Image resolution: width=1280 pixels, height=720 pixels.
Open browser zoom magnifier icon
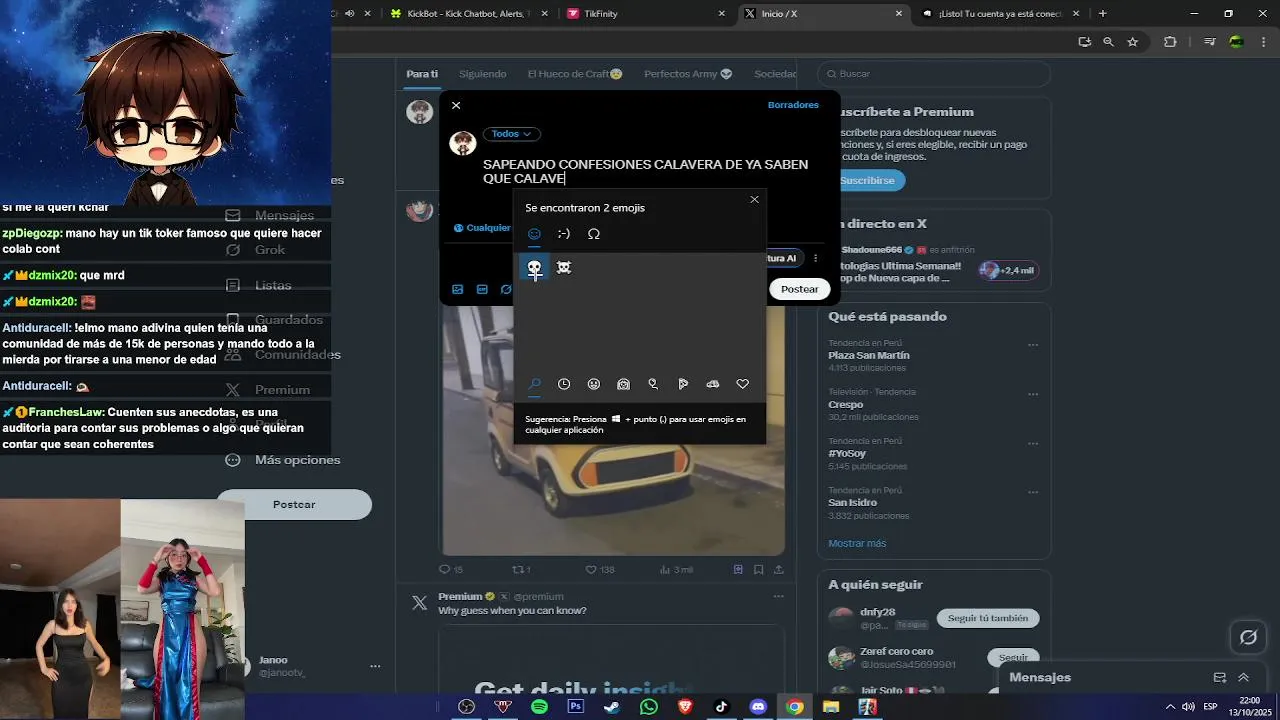(1108, 42)
